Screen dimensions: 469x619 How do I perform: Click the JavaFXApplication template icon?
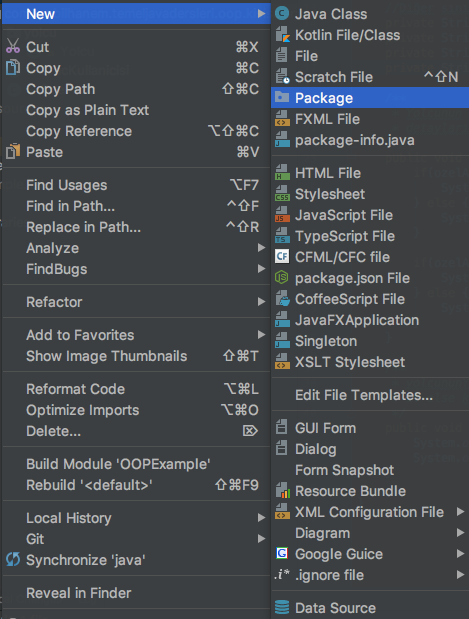[282, 320]
